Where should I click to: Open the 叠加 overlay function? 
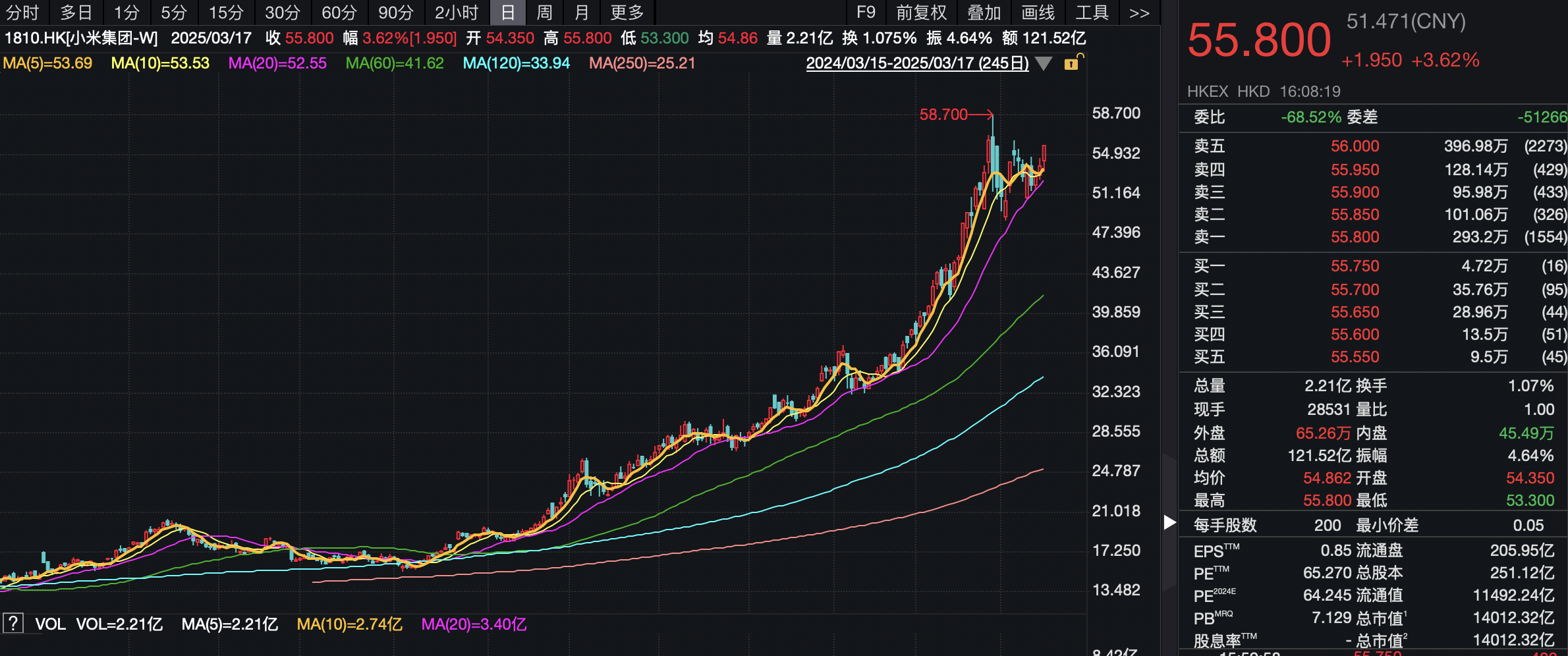(x=984, y=12)
